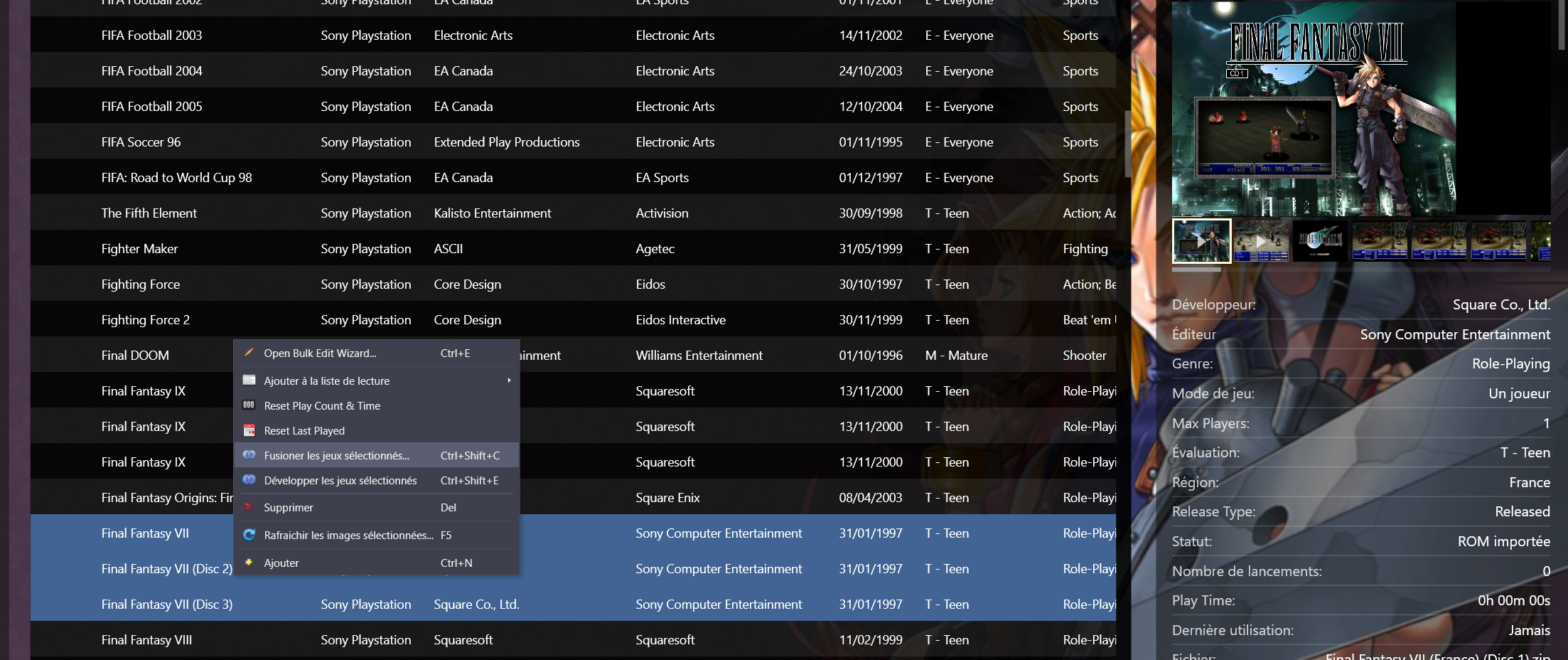Expand the Ajouter à la liste de lecture submenu arrow

[x=509, y=380]
